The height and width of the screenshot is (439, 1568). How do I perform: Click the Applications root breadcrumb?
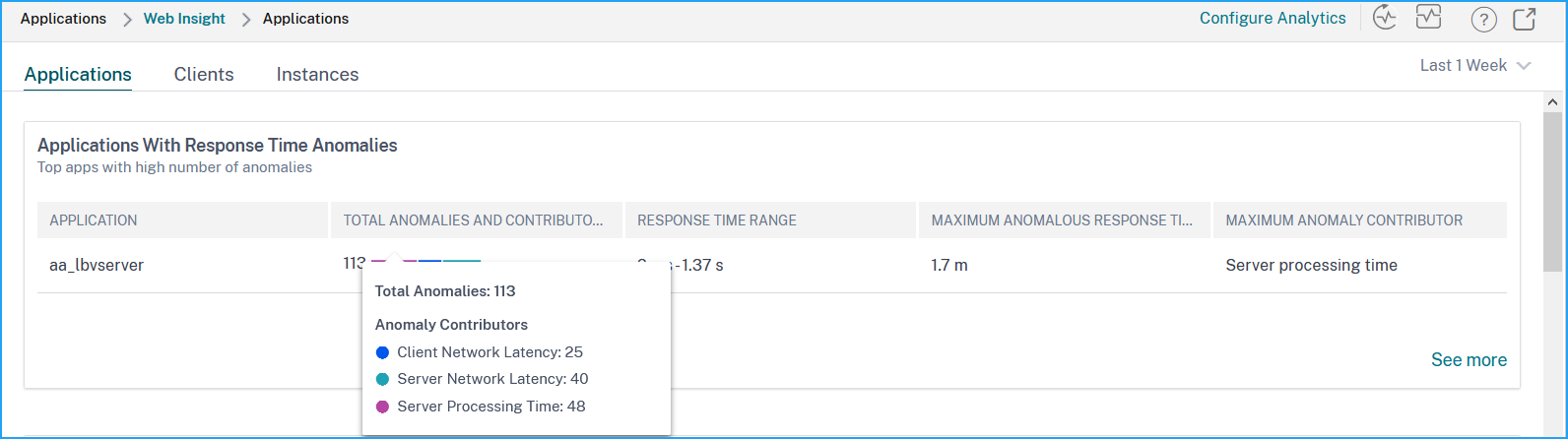pyautogui.click(x=63, y=19)
